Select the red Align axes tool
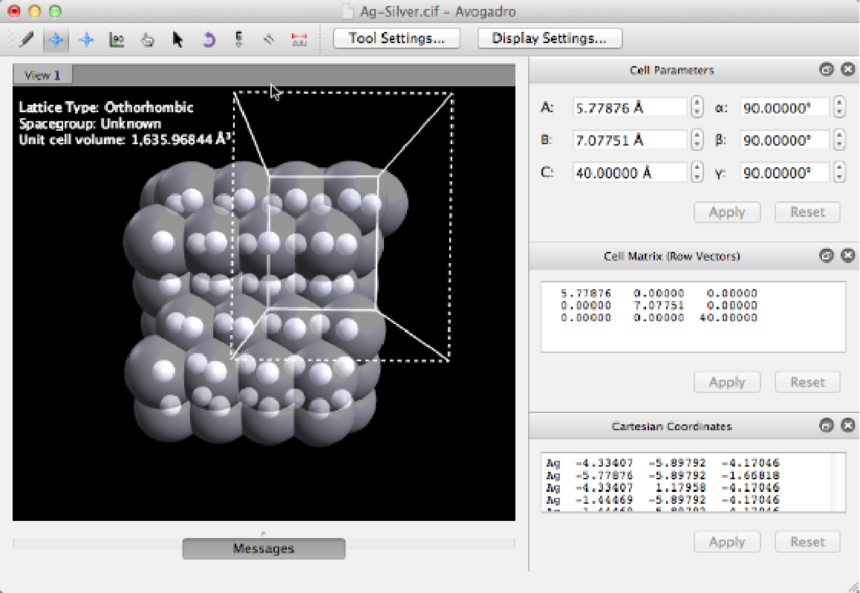This screenshot has width=860, height=593. tap(298, 39)
